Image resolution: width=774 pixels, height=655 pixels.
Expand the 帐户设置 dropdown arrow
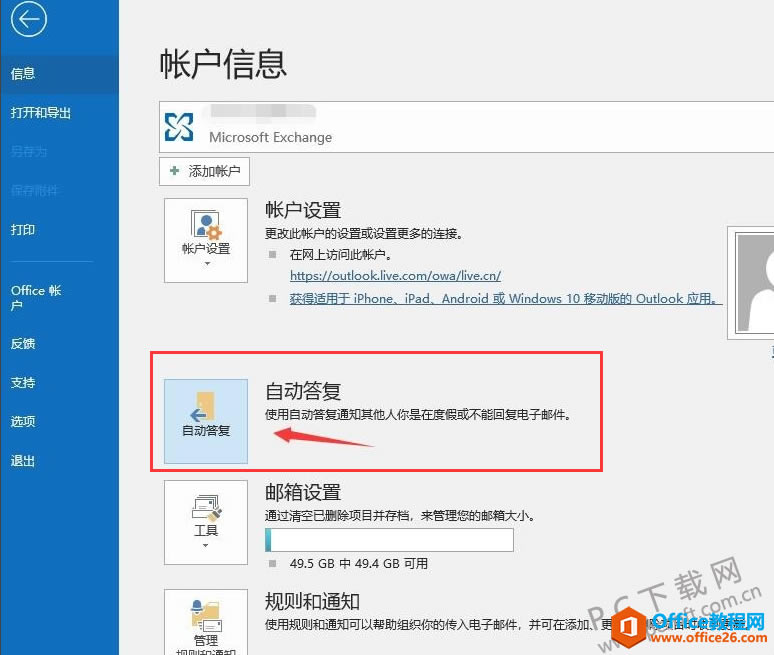[x=207, y=264]
